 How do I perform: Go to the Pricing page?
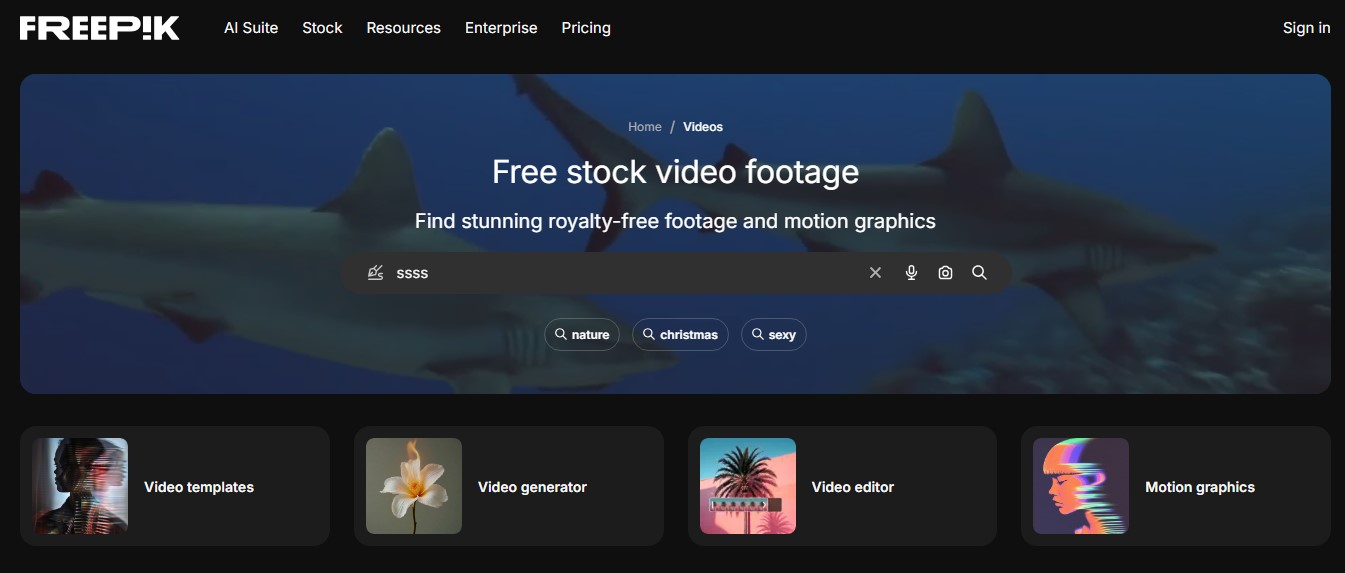586,28
